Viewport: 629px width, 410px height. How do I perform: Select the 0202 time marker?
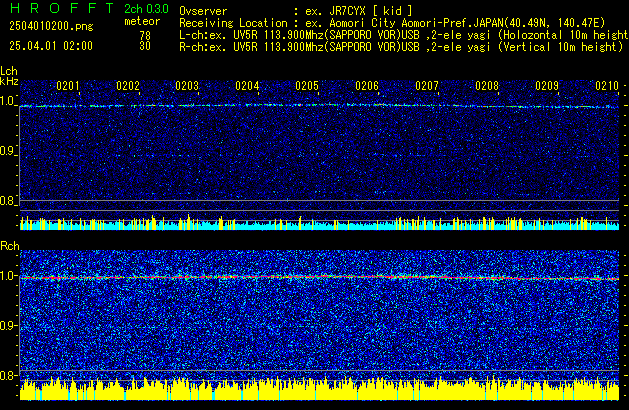[x=128, y=86]
